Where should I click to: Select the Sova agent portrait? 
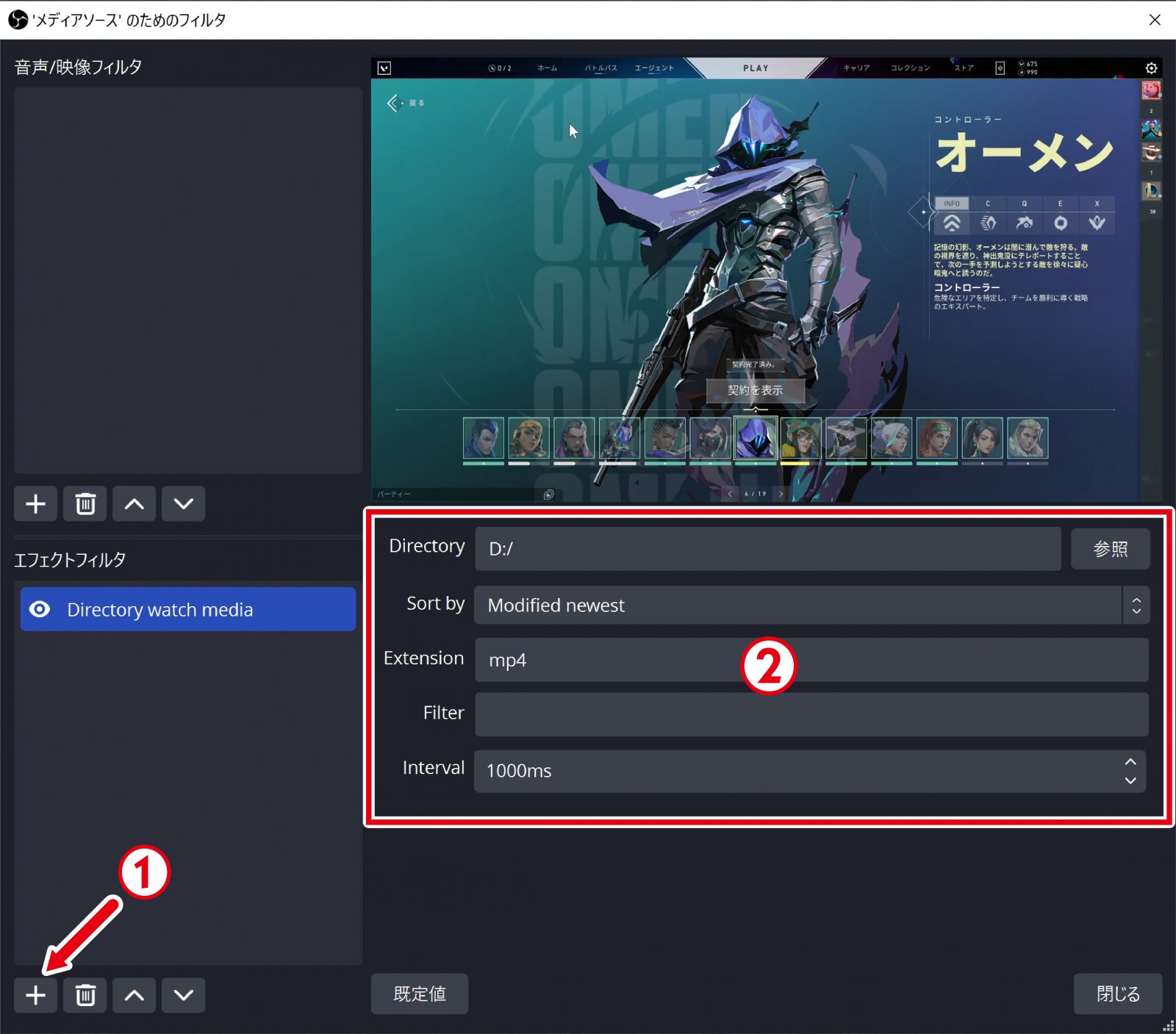coord(1028,439)
